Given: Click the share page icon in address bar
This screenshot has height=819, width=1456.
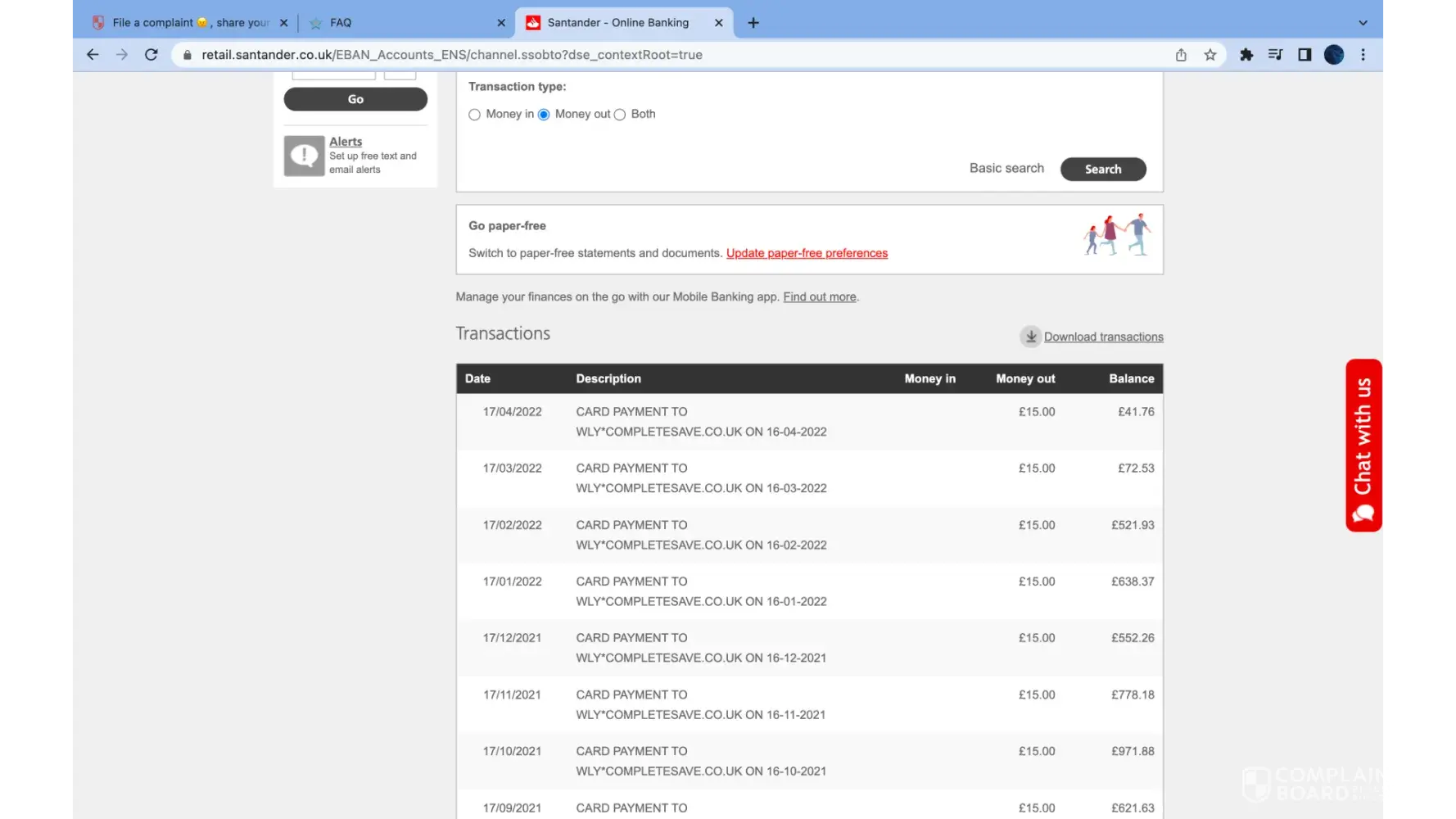Looking at the screenshot, I should pos(1181,55).
